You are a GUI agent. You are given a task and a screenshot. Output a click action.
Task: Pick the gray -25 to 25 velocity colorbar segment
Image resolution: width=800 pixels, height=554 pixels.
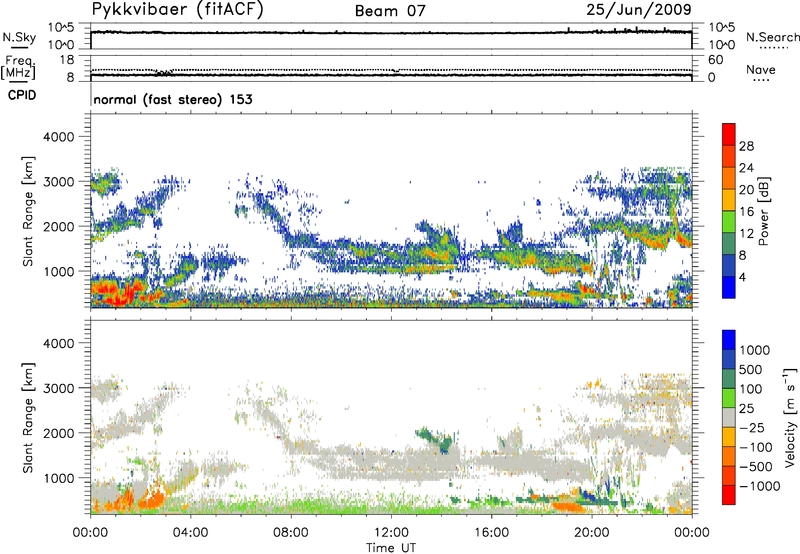(x=729, y=418)
